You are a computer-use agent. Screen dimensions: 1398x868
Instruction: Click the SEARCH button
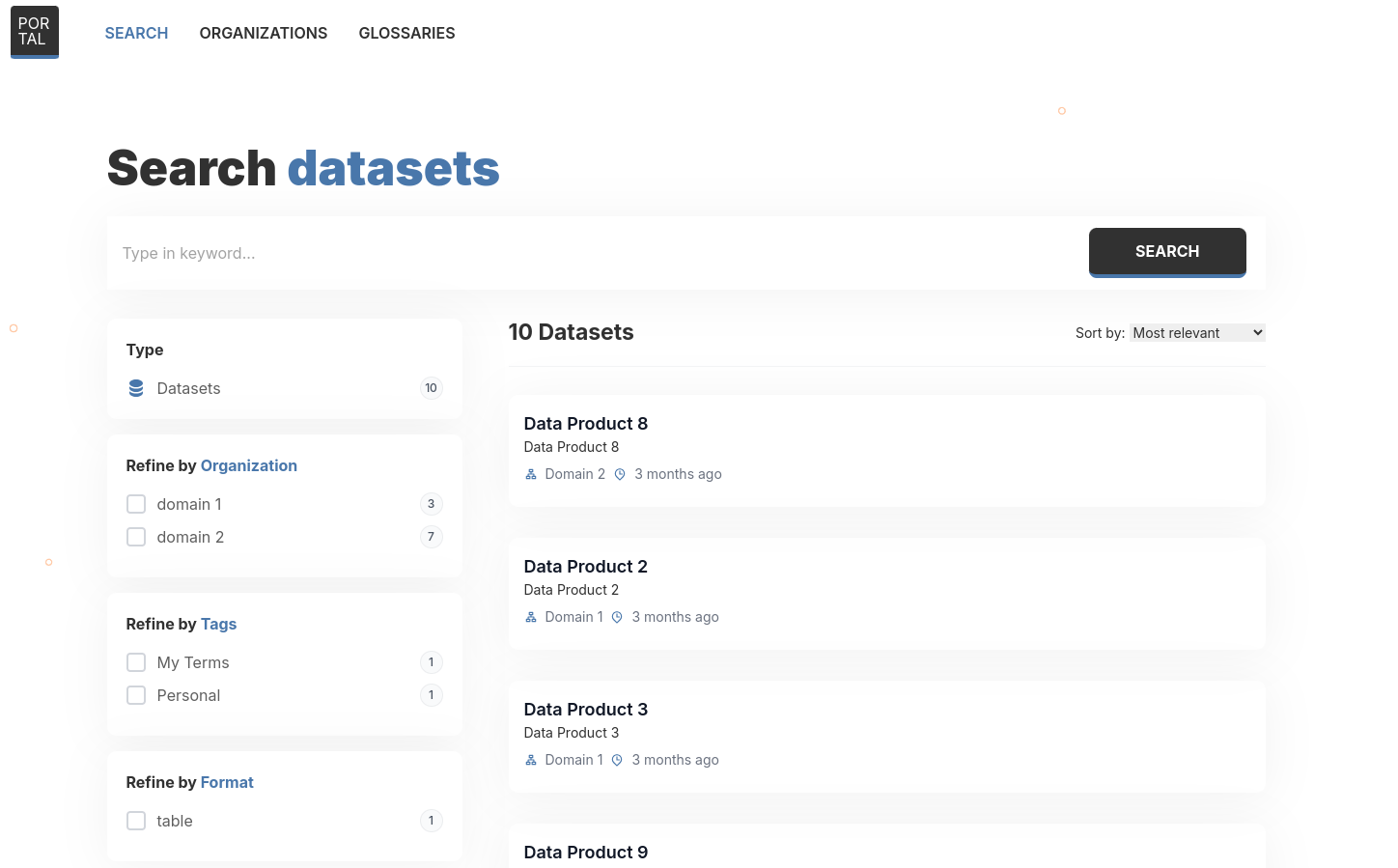click(1166, 251)
